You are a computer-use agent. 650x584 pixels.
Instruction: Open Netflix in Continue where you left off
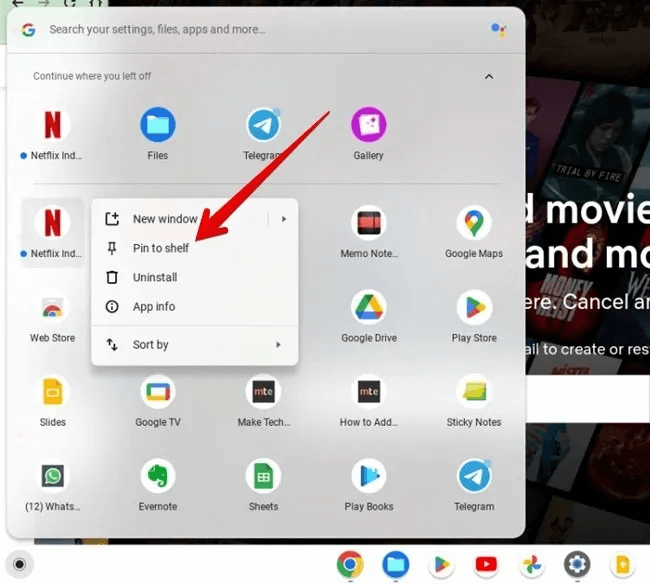53,133
